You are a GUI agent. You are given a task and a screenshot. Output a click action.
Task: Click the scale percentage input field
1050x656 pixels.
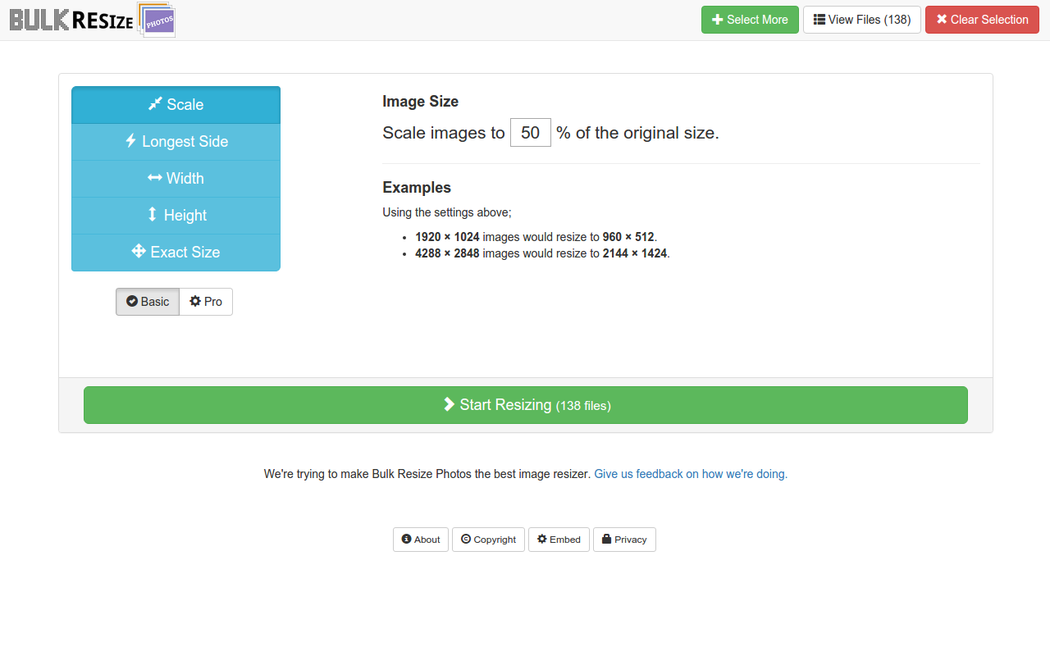pos(530,133)
